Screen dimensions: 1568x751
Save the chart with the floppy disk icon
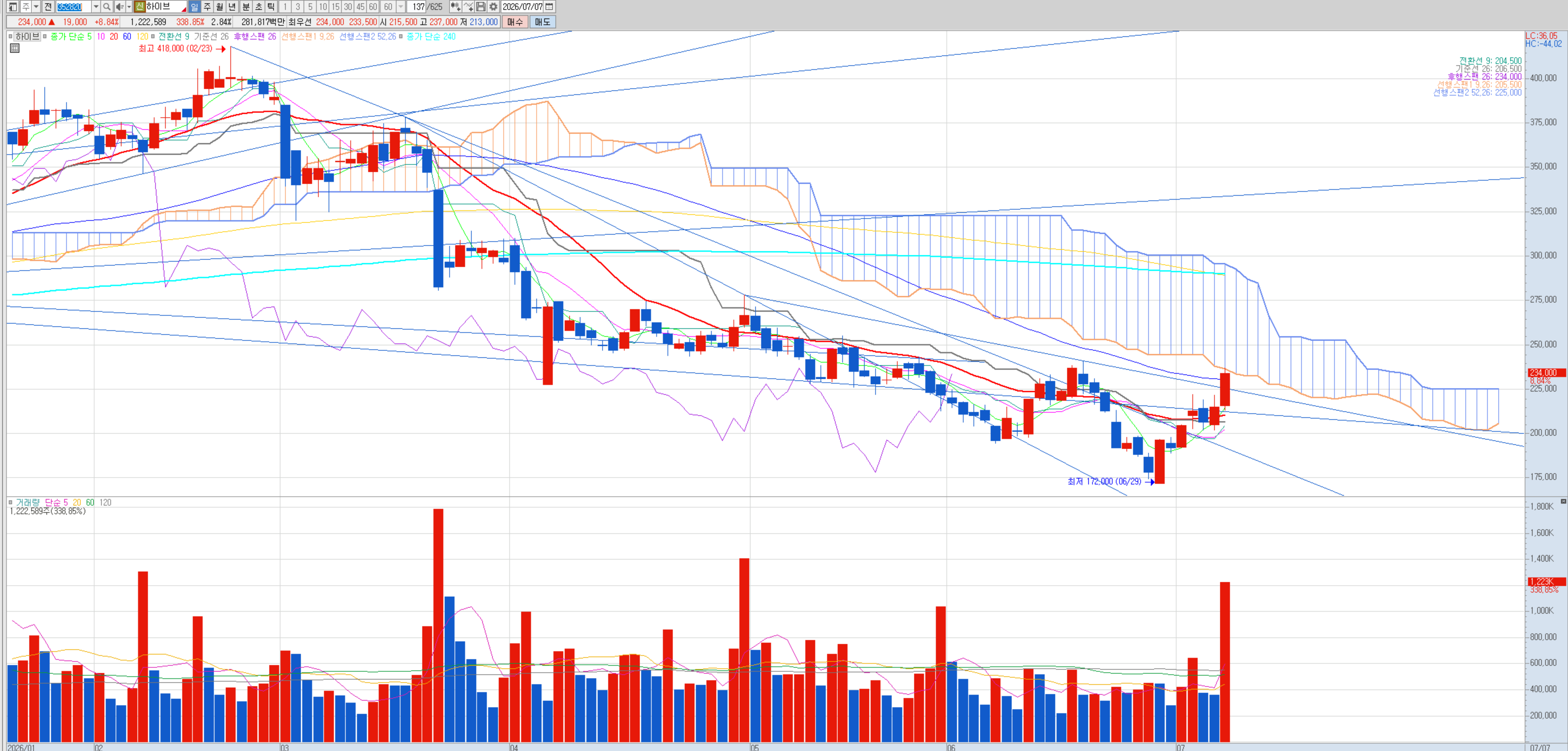pos(481,7)
